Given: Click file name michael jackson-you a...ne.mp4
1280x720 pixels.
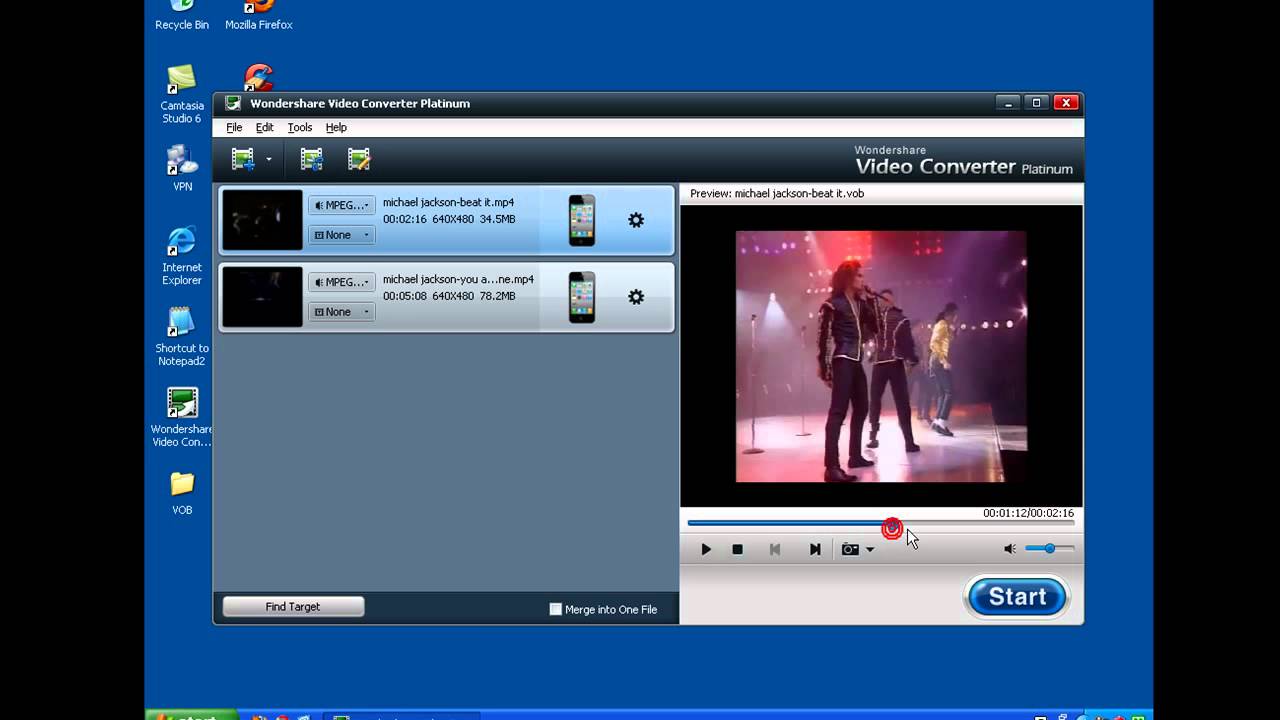Looking at the screenshot, I should pos(458,279).
